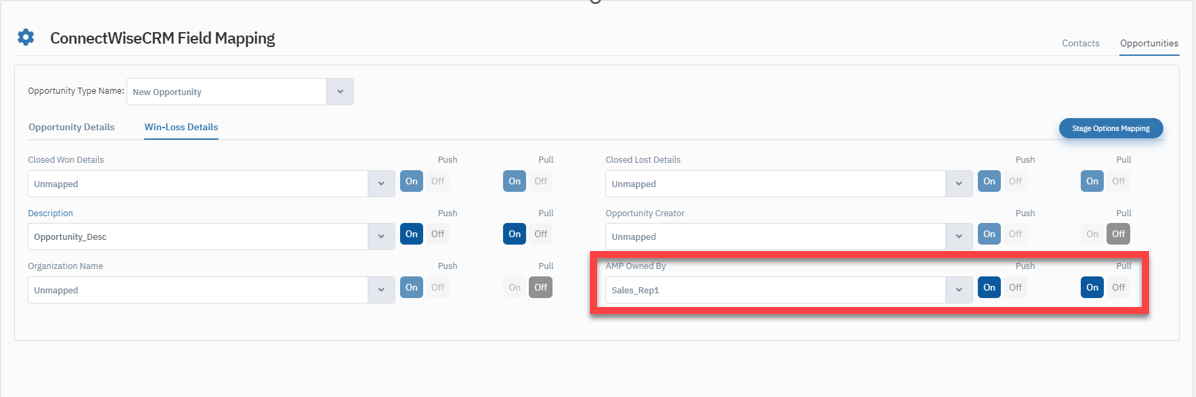
Task: Turn Closed Won Details Pull to Off
Action: 540,181
